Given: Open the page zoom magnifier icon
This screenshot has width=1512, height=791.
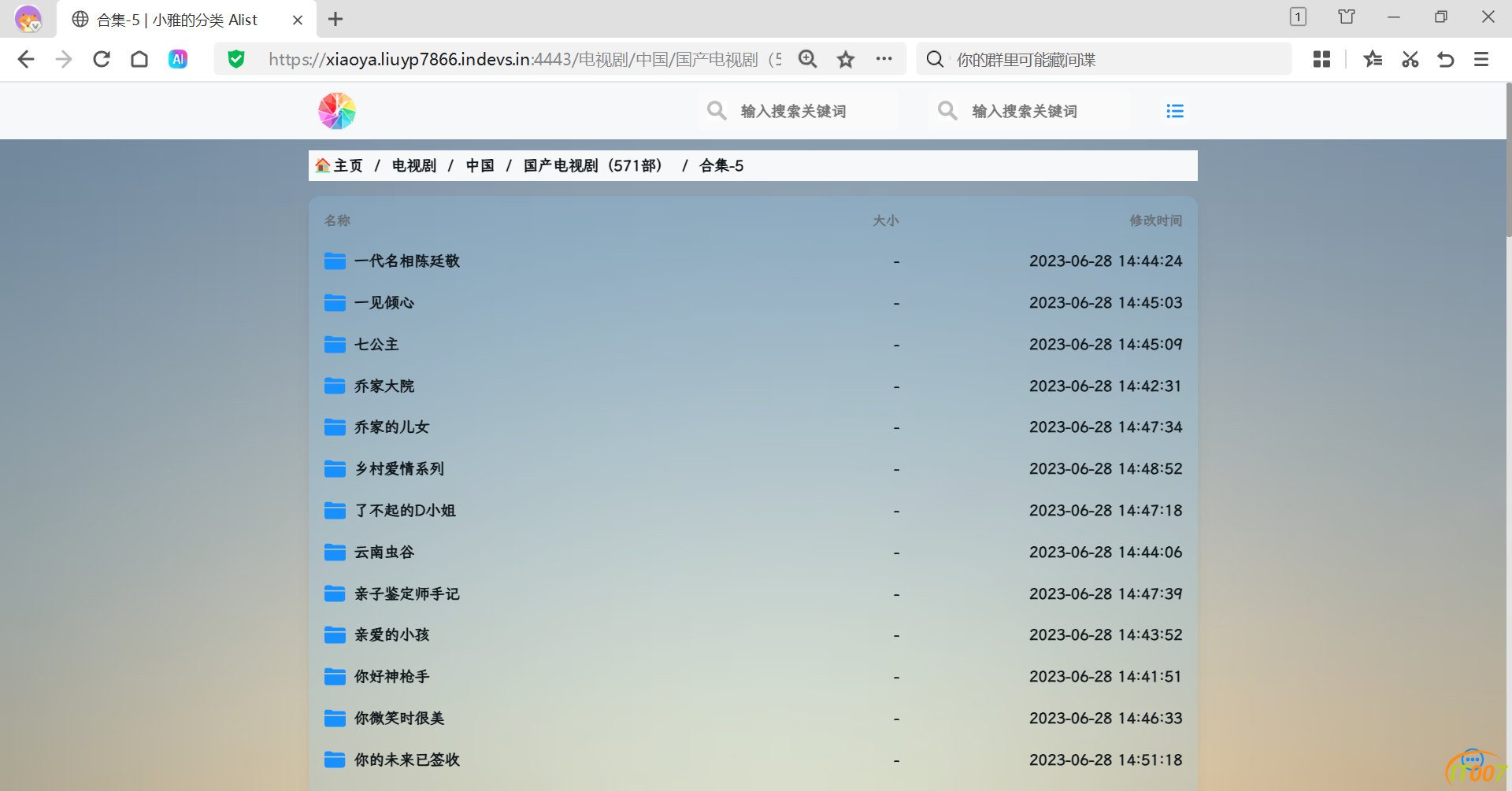Looking at the screenshot, I should [807, 59].
